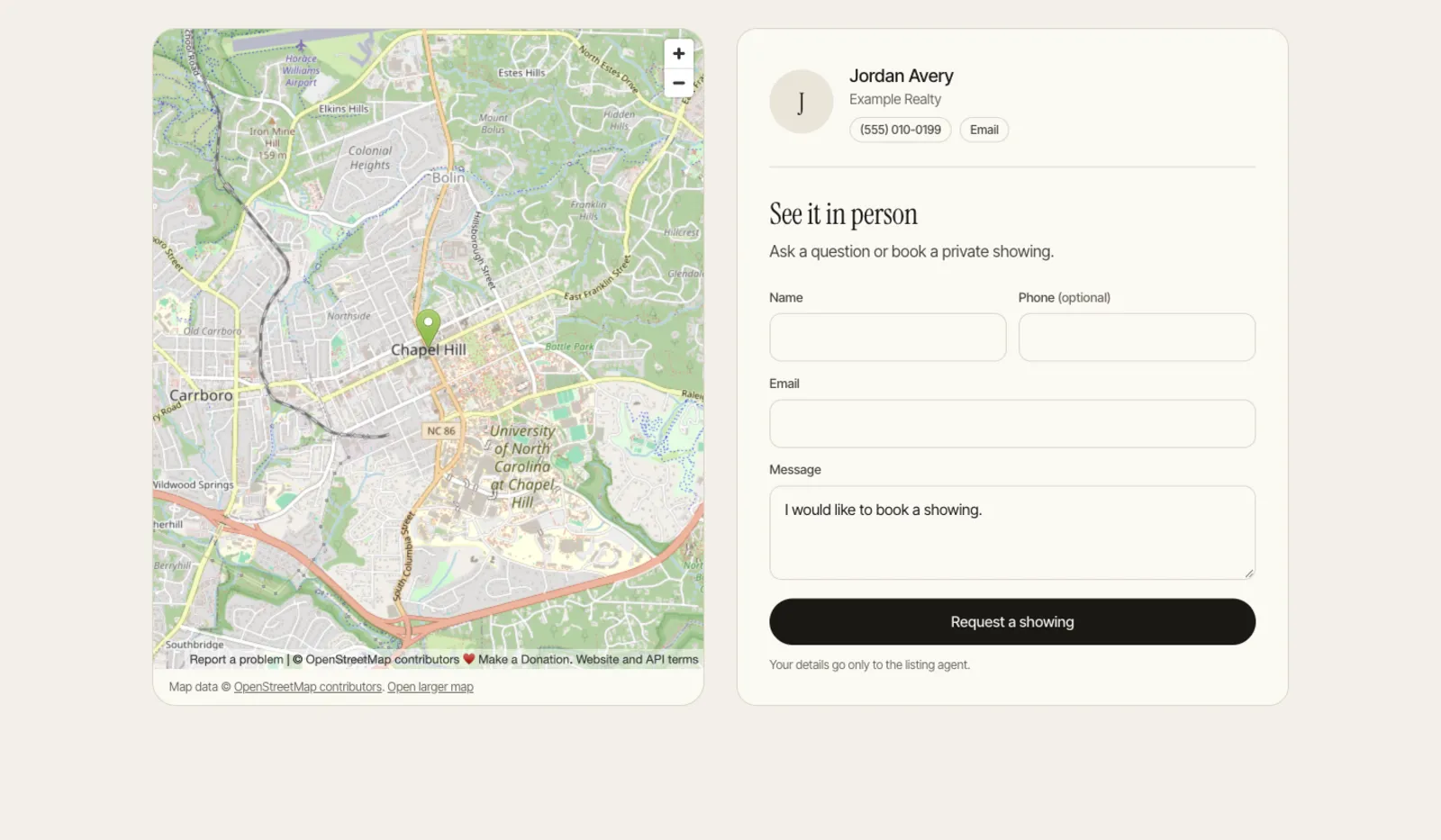Click the See it in person heading
The height and width of the screenshot is (840, 1441).
pos(843,214)
